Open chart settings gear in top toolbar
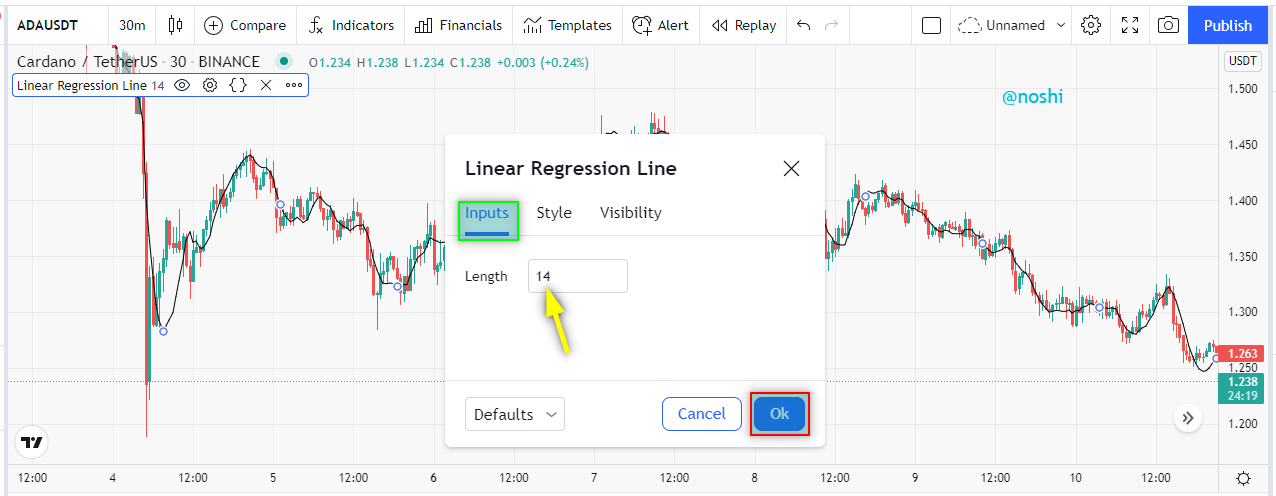This screenshot has width=1276, height=496. [x=1091, y=25]
